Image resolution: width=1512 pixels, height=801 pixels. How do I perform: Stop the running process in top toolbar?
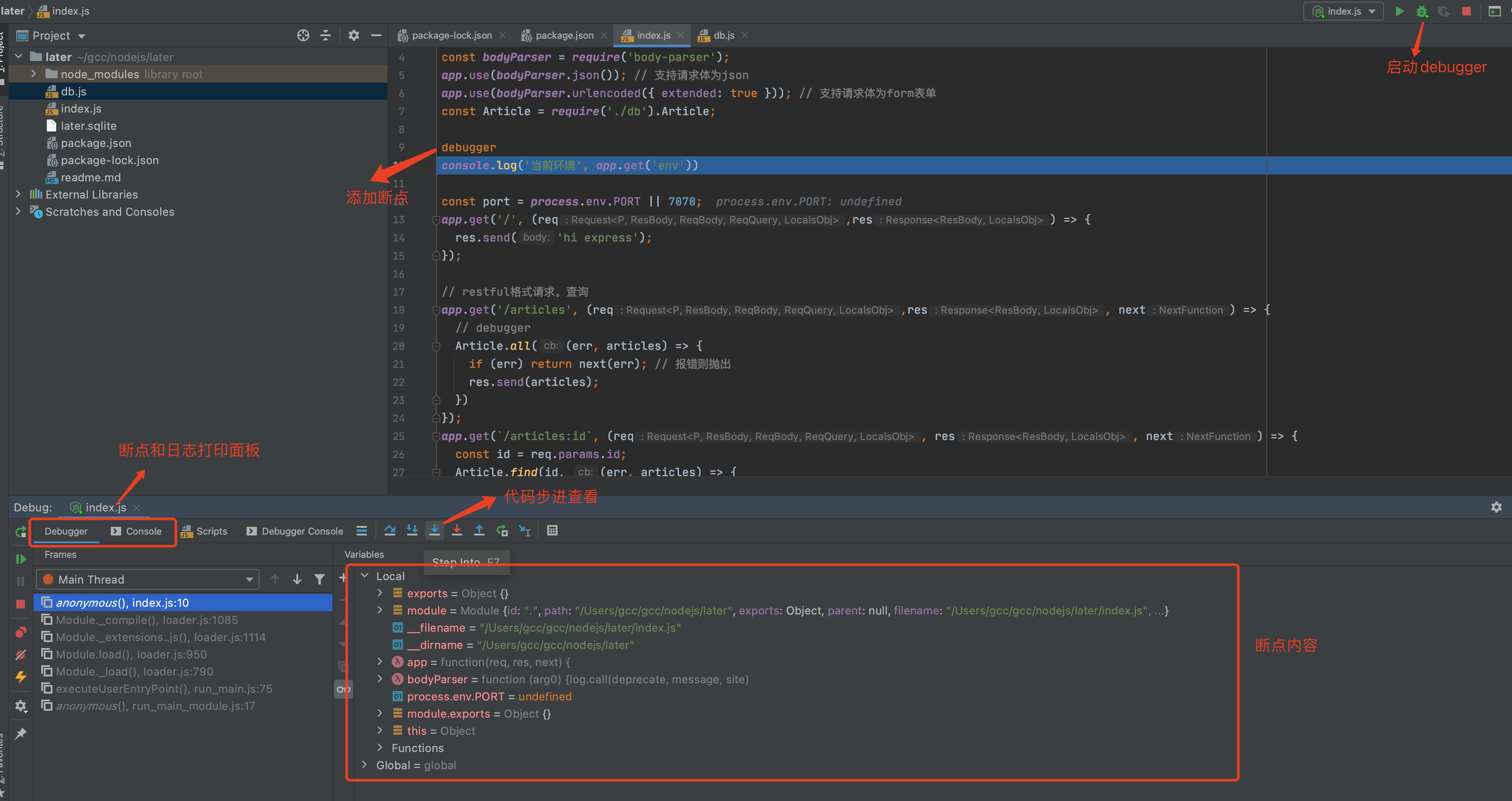[x=1466, y=11]
